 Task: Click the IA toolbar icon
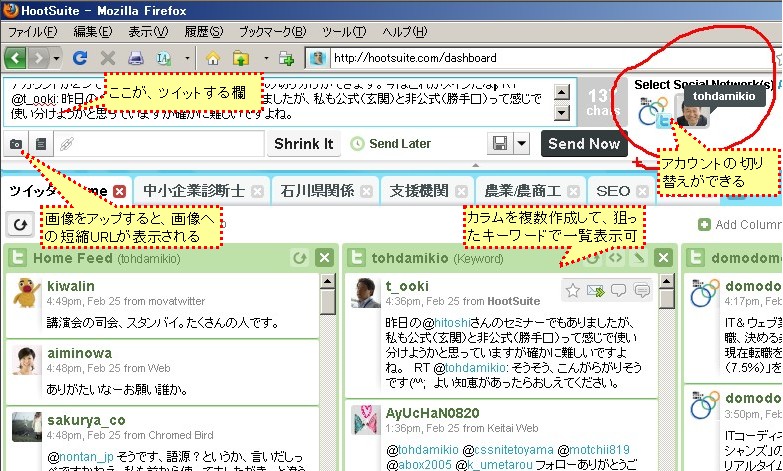tap(164, 58)
